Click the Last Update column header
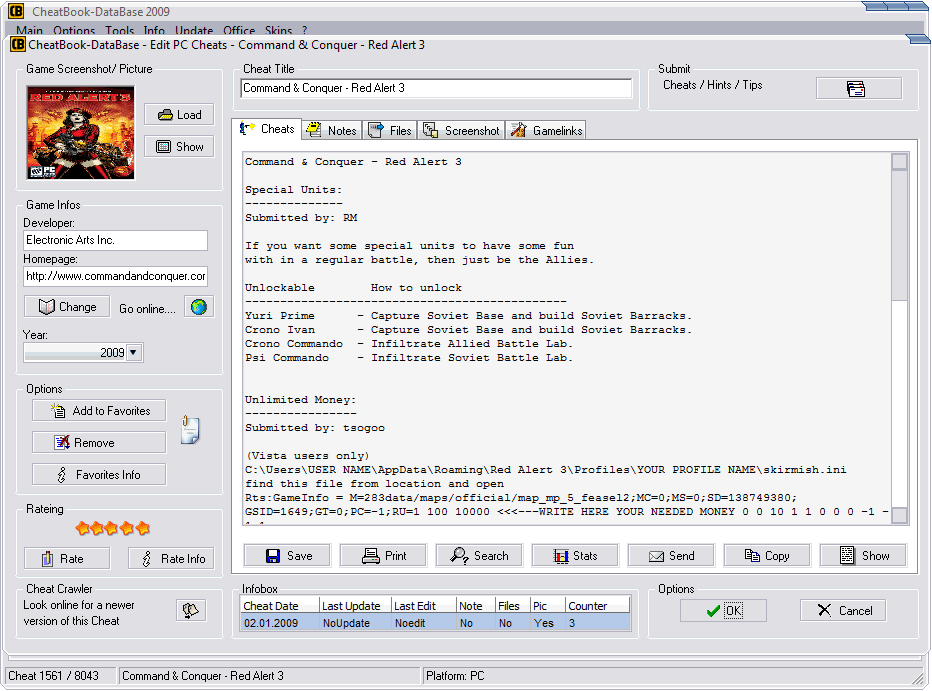 [355, 605]
